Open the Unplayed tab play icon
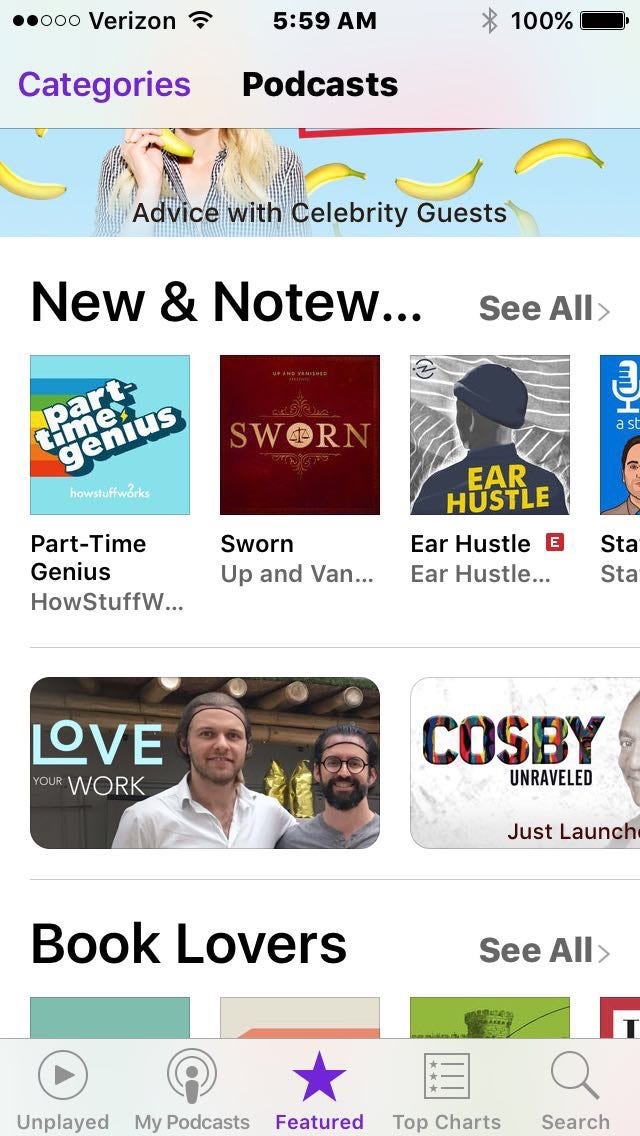The height and width of the screenshot is (1136, 640). pyautogui.click(x=62, y=1076)
